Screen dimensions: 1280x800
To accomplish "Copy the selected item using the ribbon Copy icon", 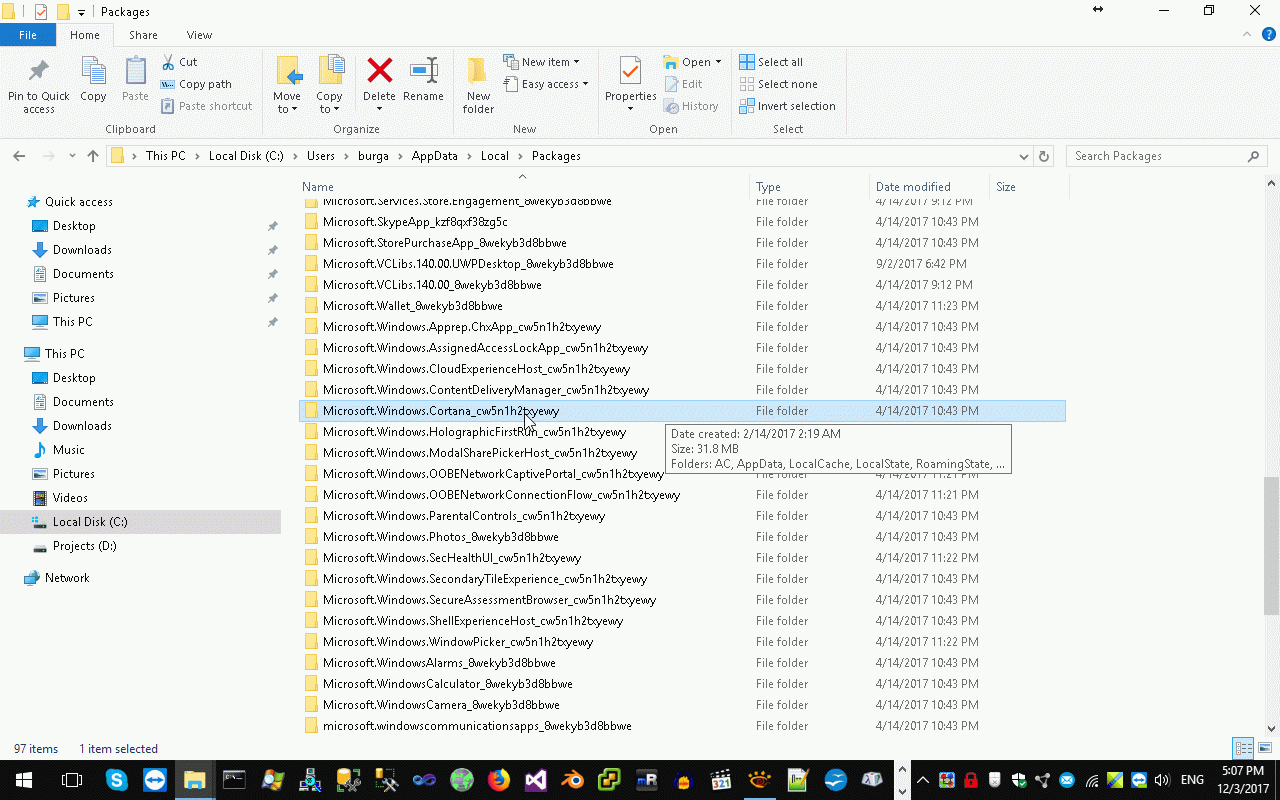I will (x=93, y=79).
